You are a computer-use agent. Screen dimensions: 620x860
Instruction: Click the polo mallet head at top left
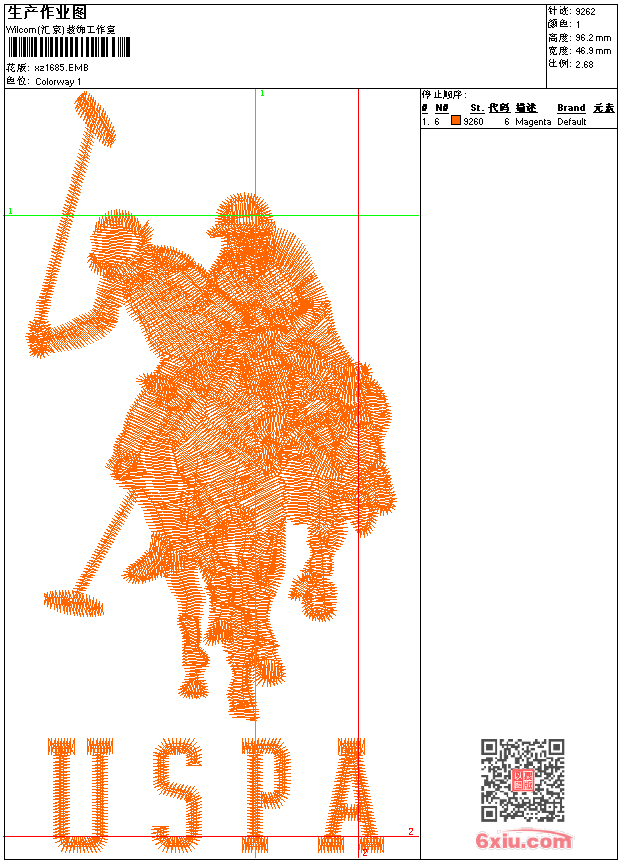(95, 119)
